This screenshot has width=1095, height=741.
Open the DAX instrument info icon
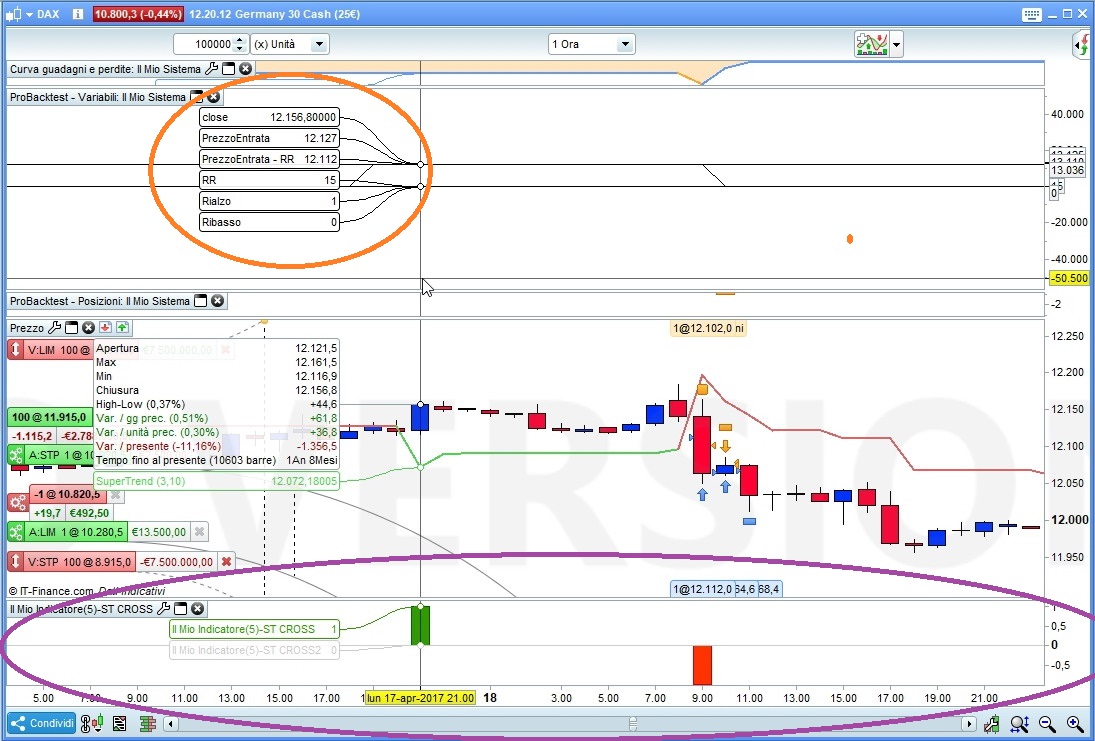click(78, 14)
